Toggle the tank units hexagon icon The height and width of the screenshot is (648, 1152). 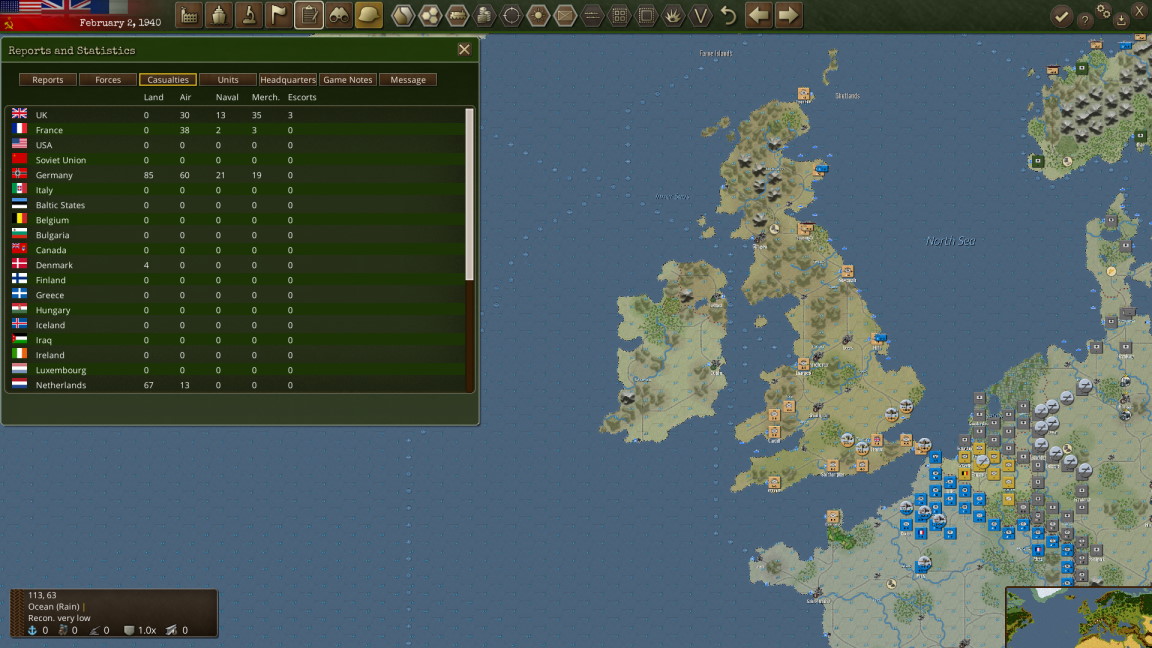coord(457,15)
